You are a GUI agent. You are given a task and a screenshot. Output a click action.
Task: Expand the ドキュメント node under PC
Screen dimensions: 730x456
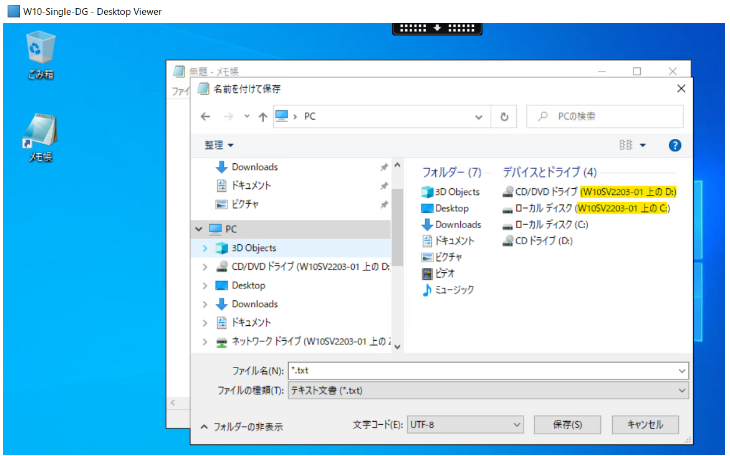pyautogui.click(x=205, y=322)
